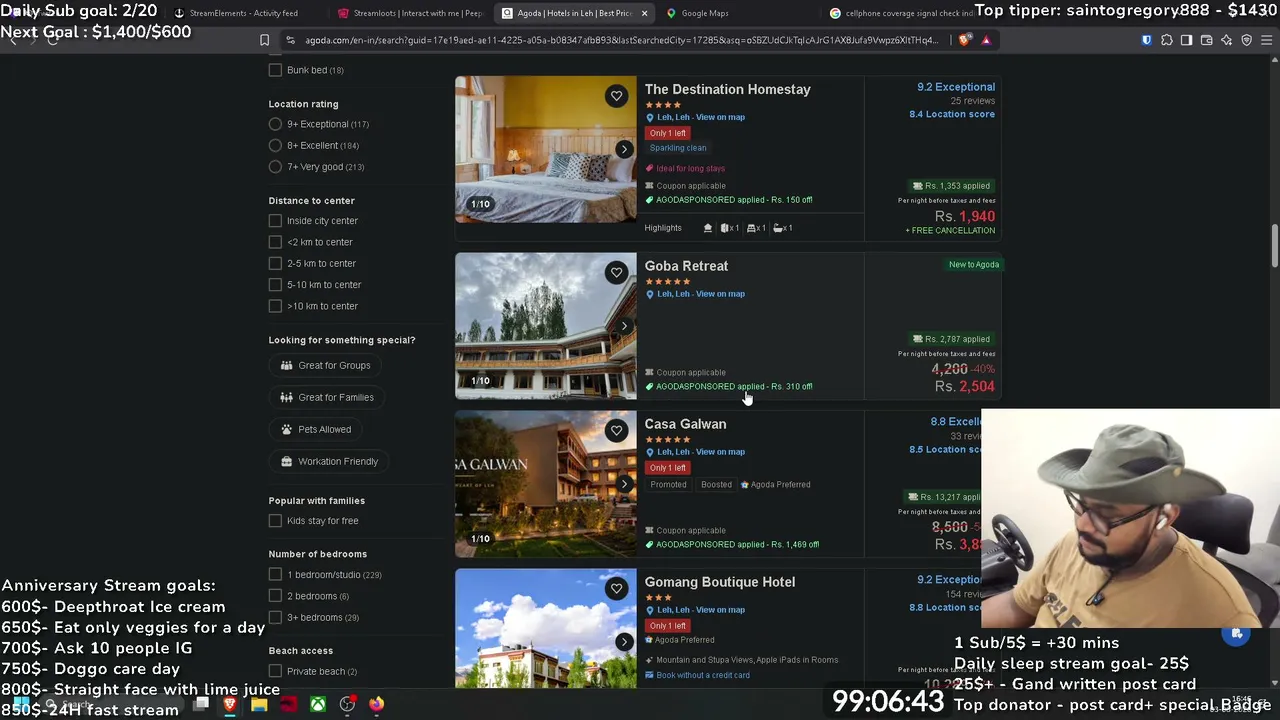Click the Task View taskbar icon

tap(201, 704)
